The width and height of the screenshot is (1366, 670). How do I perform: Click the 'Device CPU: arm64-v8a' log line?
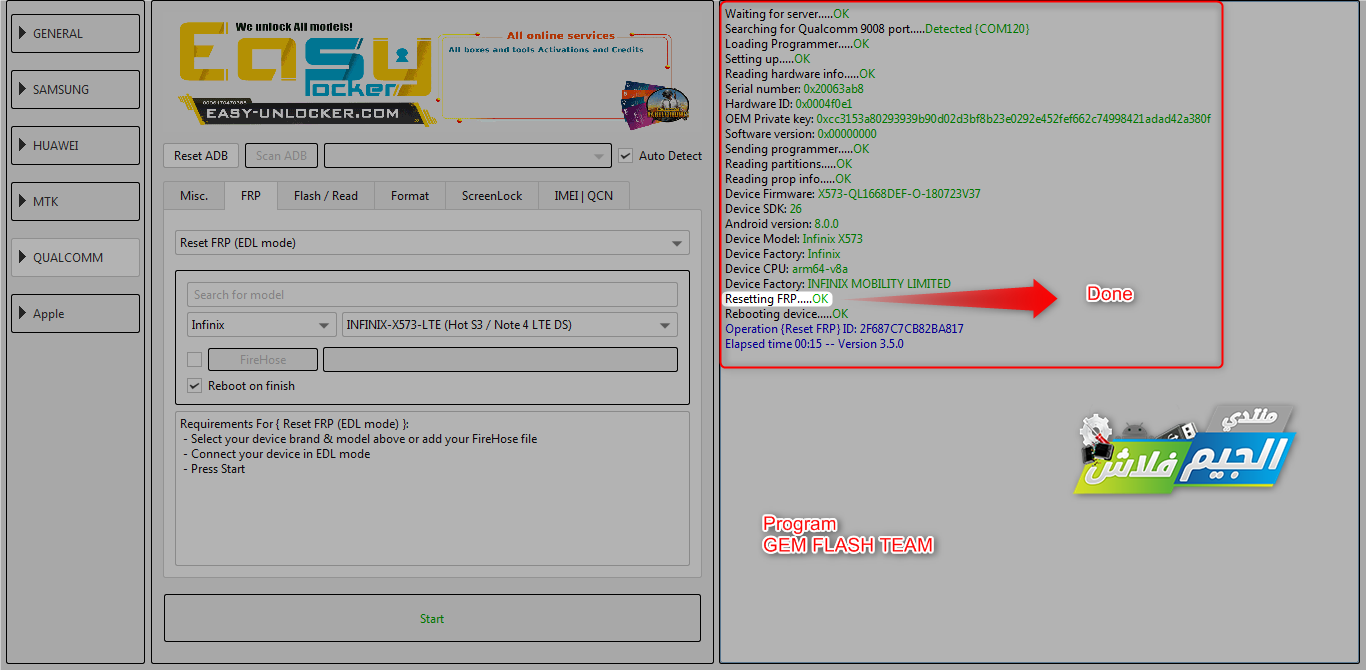pyautogui.click(x=786, y=269)
